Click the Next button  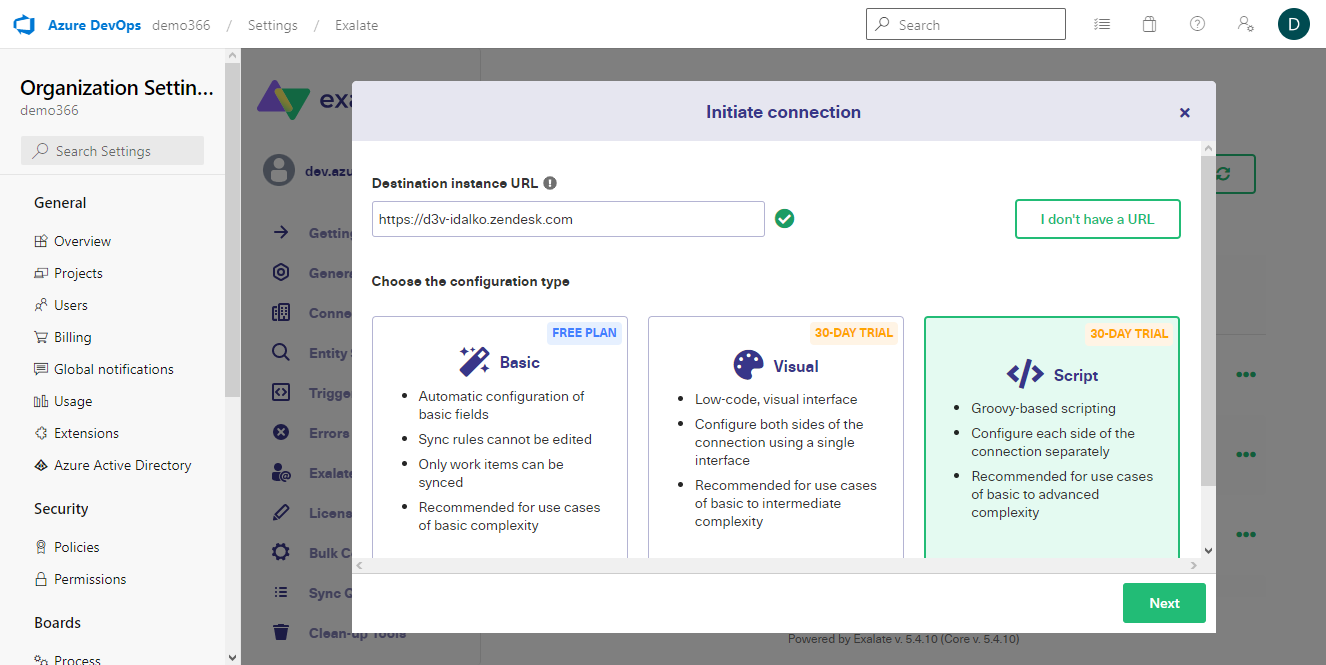1164,603
